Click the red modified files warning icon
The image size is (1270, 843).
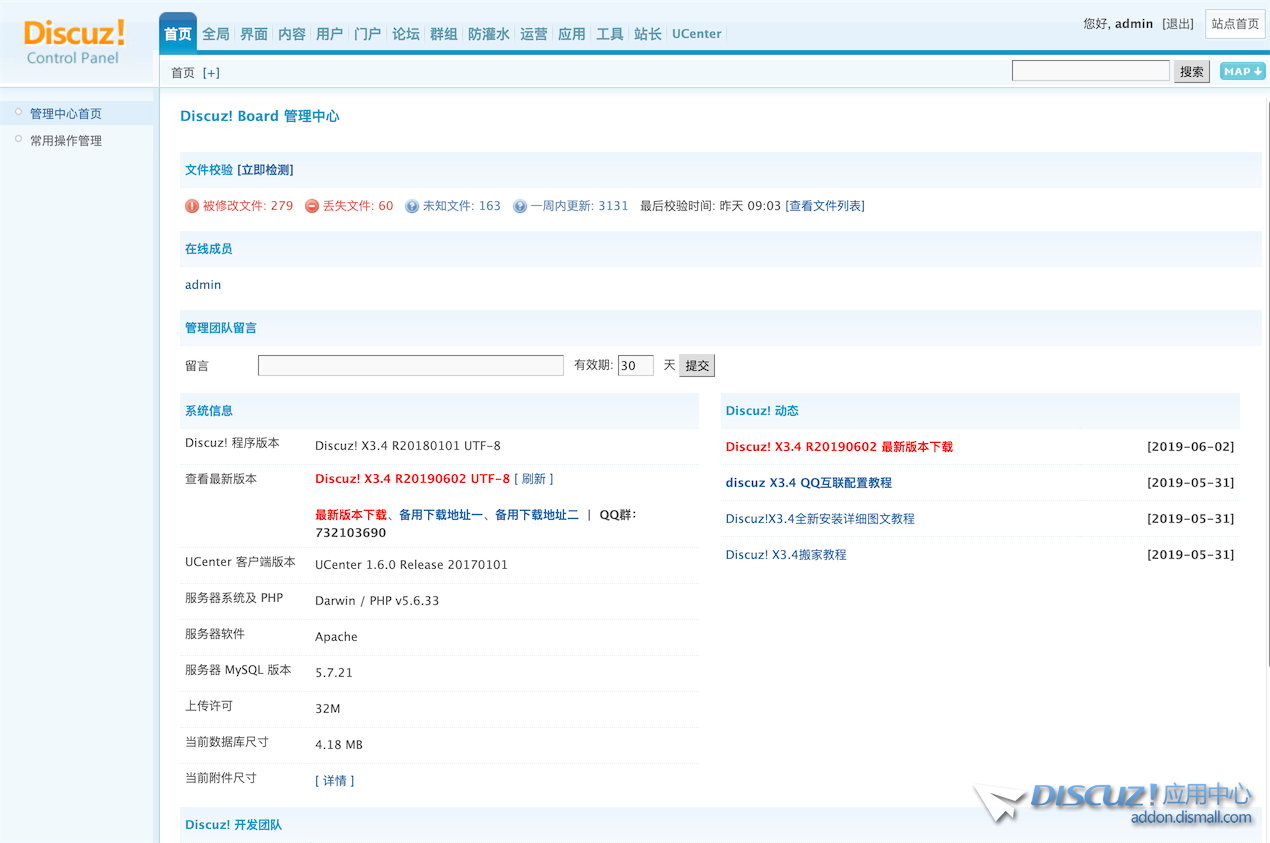192,206
